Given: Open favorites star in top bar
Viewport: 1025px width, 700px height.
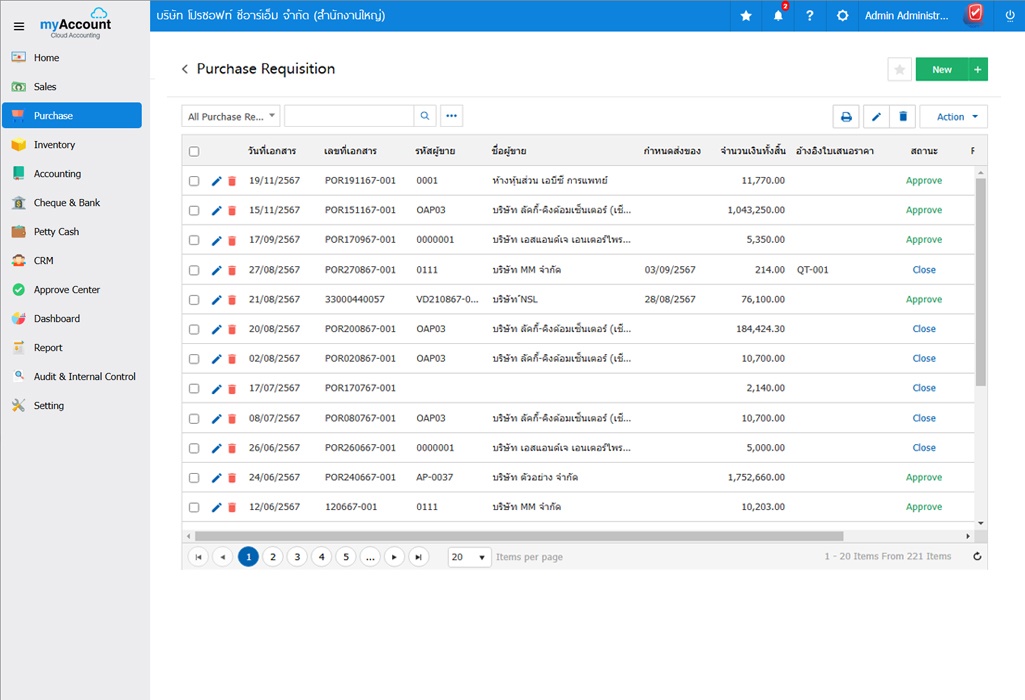Looking at the screenshot, I should click(x=746, y=16).
